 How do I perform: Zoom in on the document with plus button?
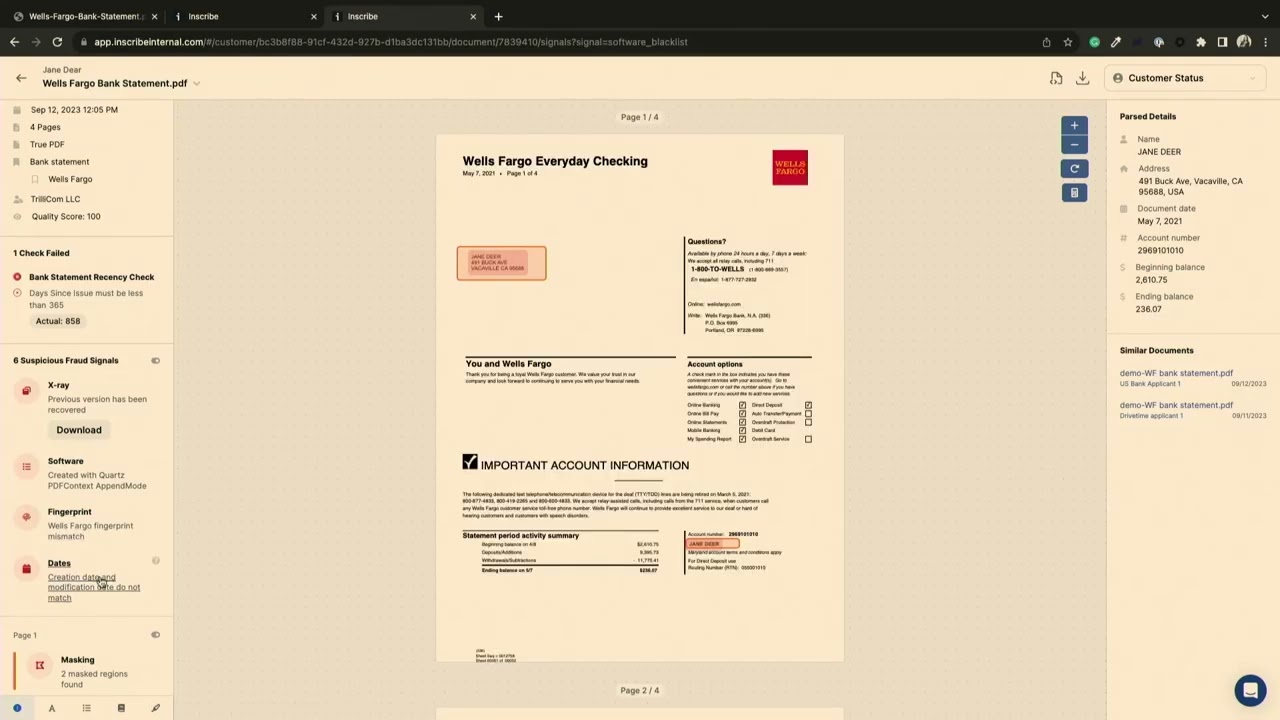(x=1073, y=125)
